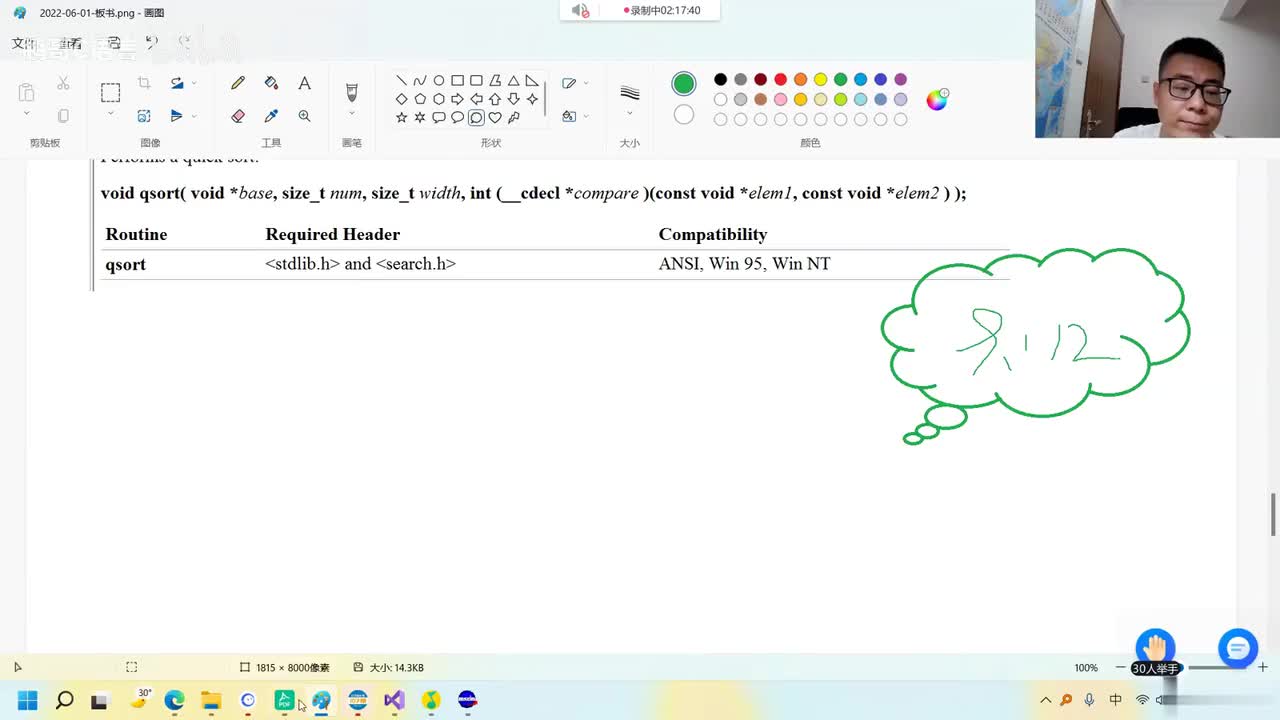The image size is (1280, 720).
Task: Select the Triangle shape
Action: pos(513,81)
